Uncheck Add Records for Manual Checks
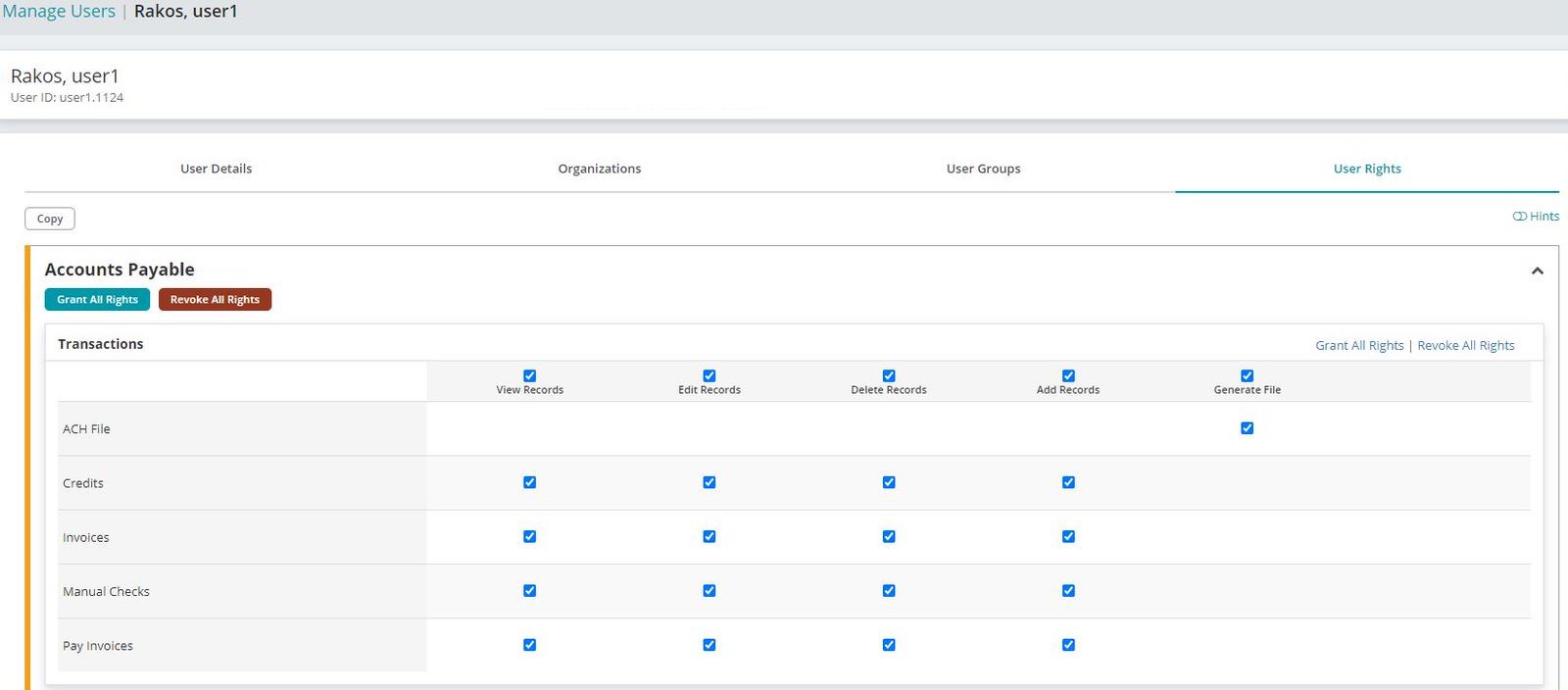 (x=1068, y=591)
